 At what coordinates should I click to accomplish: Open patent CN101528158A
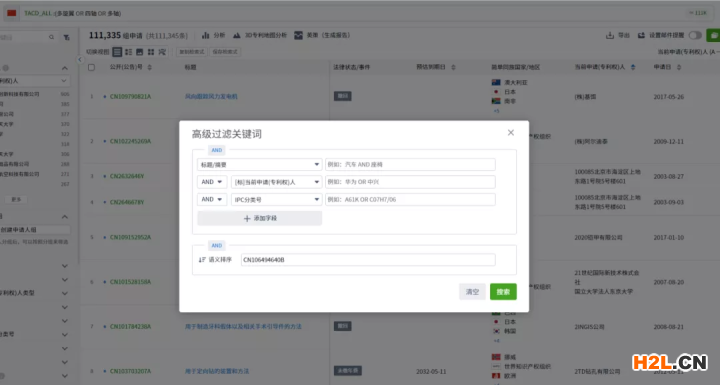(x=130, y=282)
